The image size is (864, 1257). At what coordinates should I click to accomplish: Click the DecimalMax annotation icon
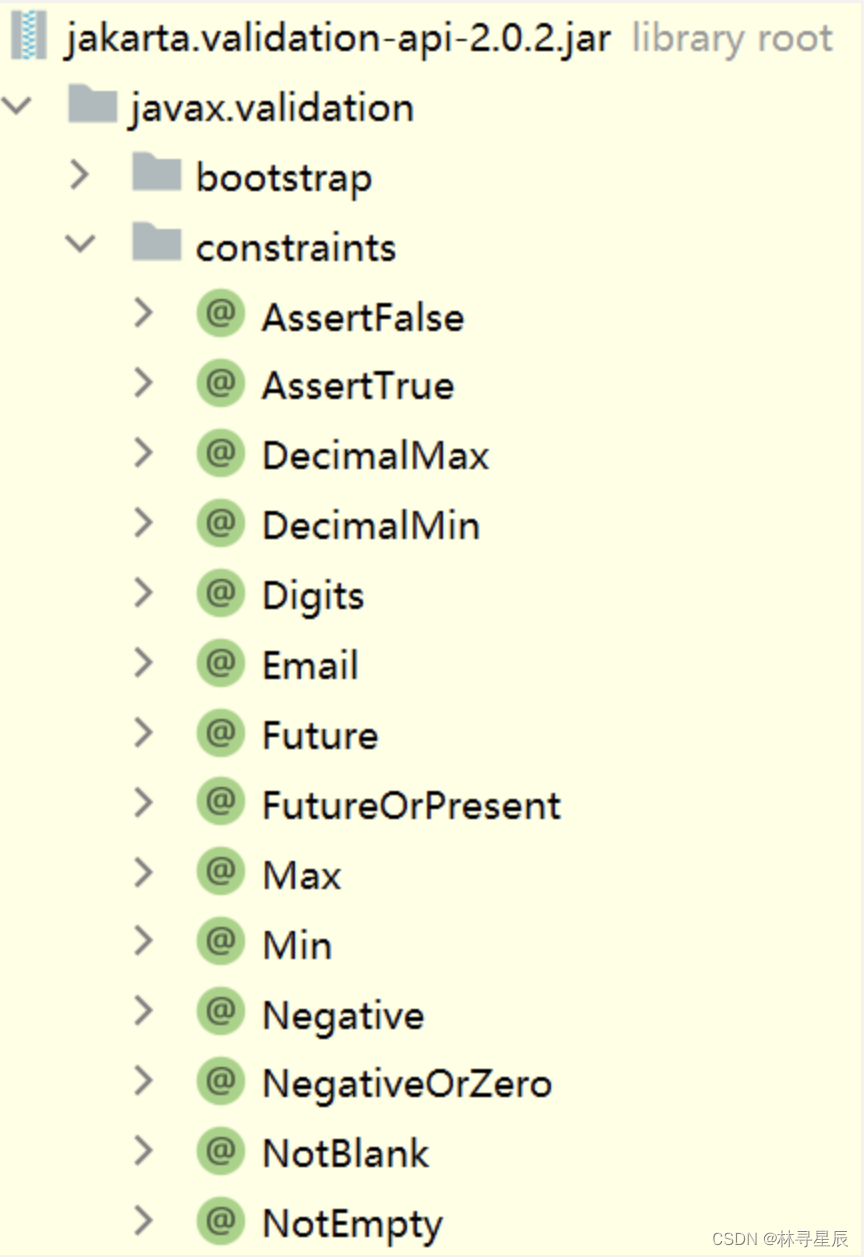[220, 455]
